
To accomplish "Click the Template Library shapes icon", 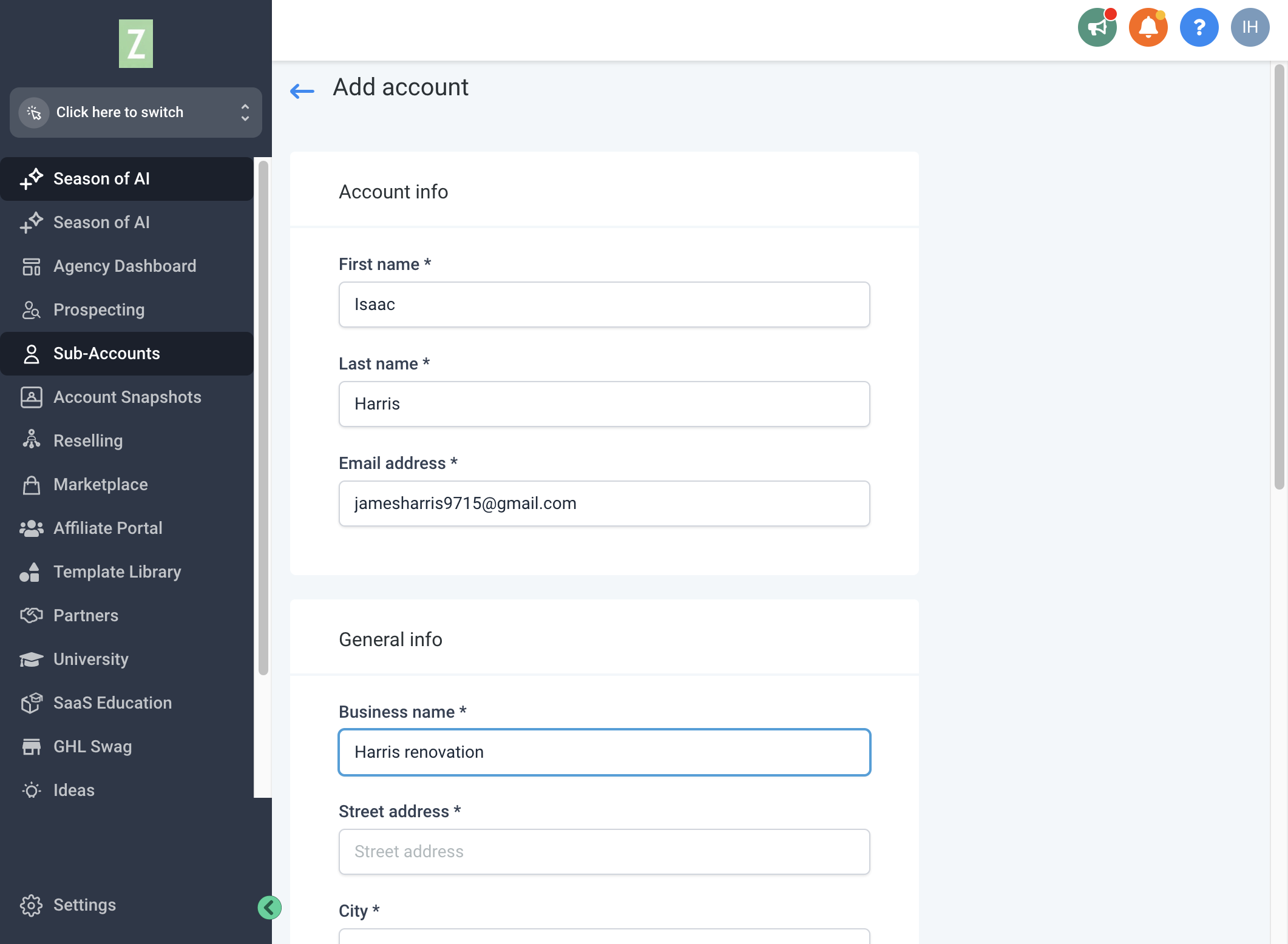I will (30, 572).
